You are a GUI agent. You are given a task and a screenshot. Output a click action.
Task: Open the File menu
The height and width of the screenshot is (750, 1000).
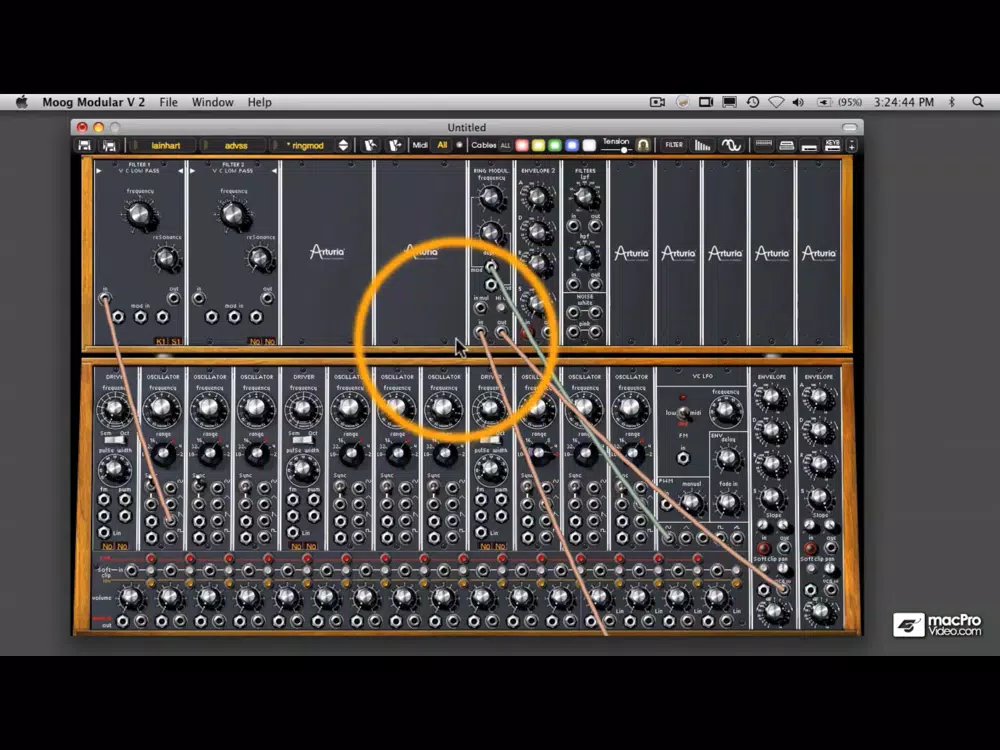[168, 102]
